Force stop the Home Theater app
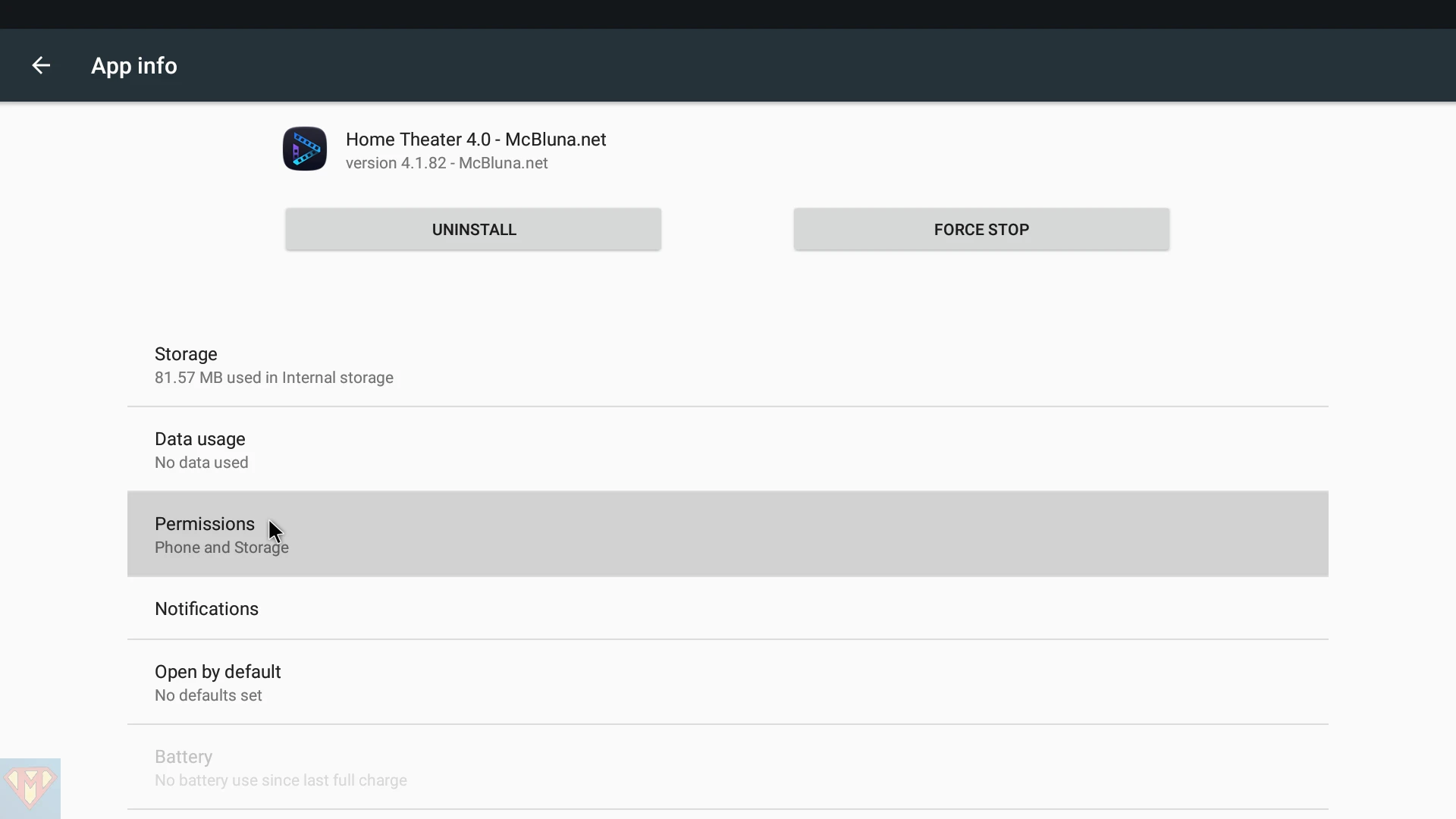The image size is (1456, 819). click(981, 229)
